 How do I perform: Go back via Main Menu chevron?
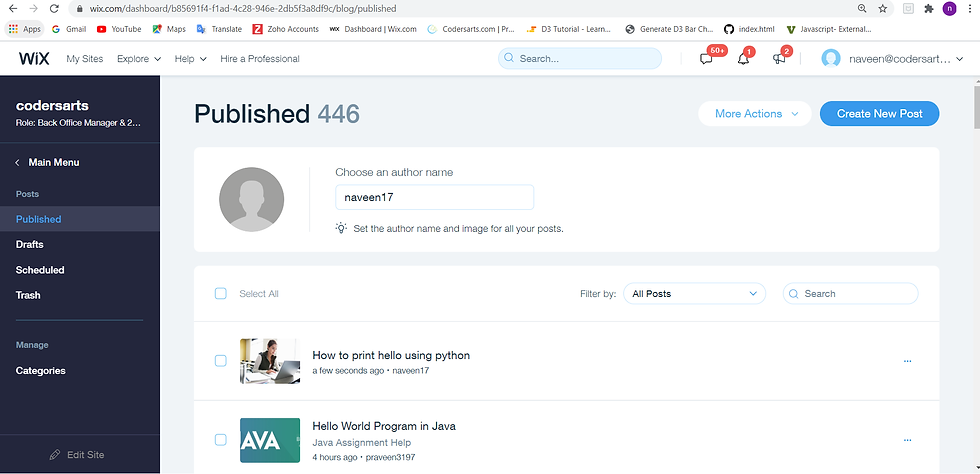coord(18,163)
